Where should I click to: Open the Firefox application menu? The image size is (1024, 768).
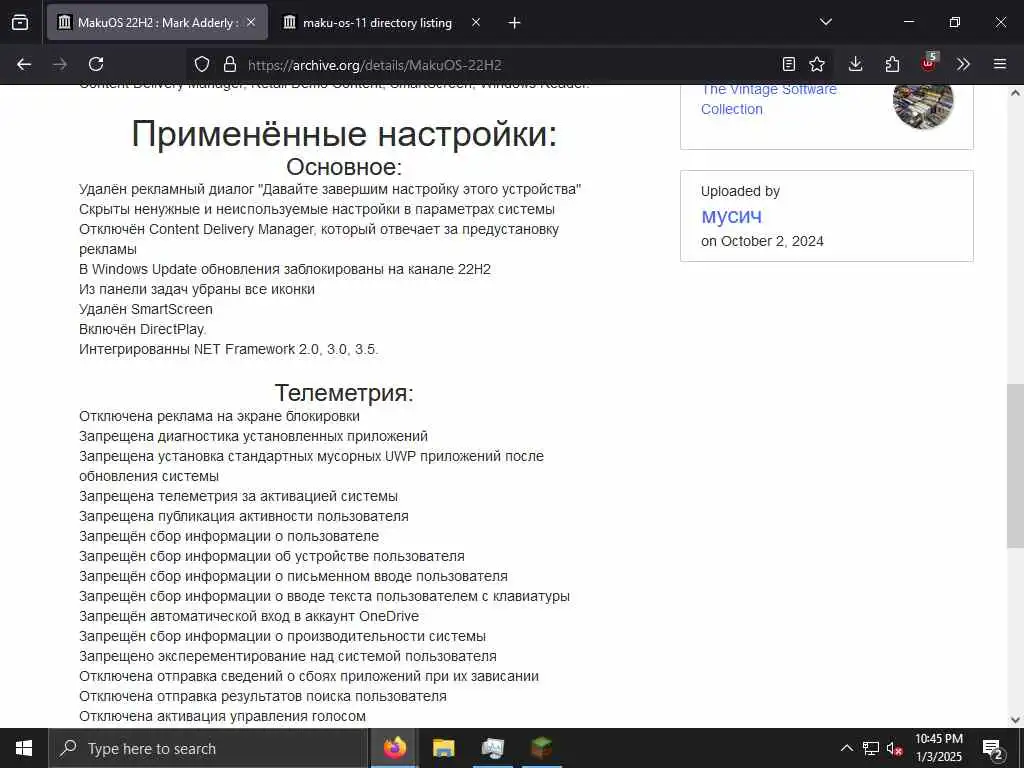tap(1000, 64)
